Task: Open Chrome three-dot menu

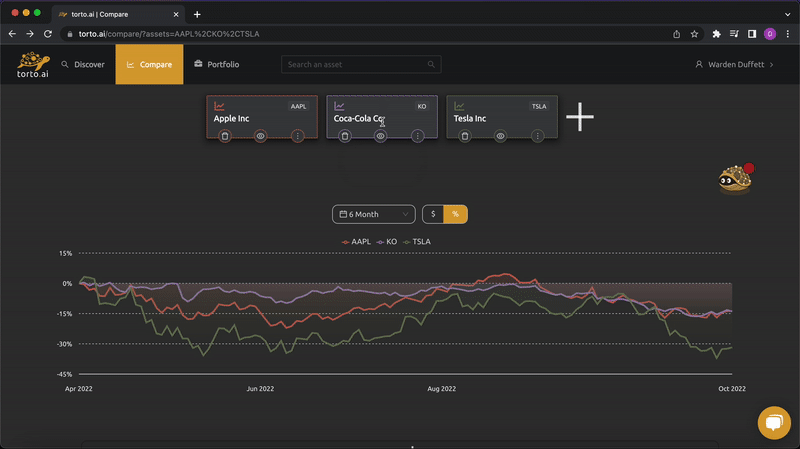Action: pyautogui.click(x=788, y=34)
